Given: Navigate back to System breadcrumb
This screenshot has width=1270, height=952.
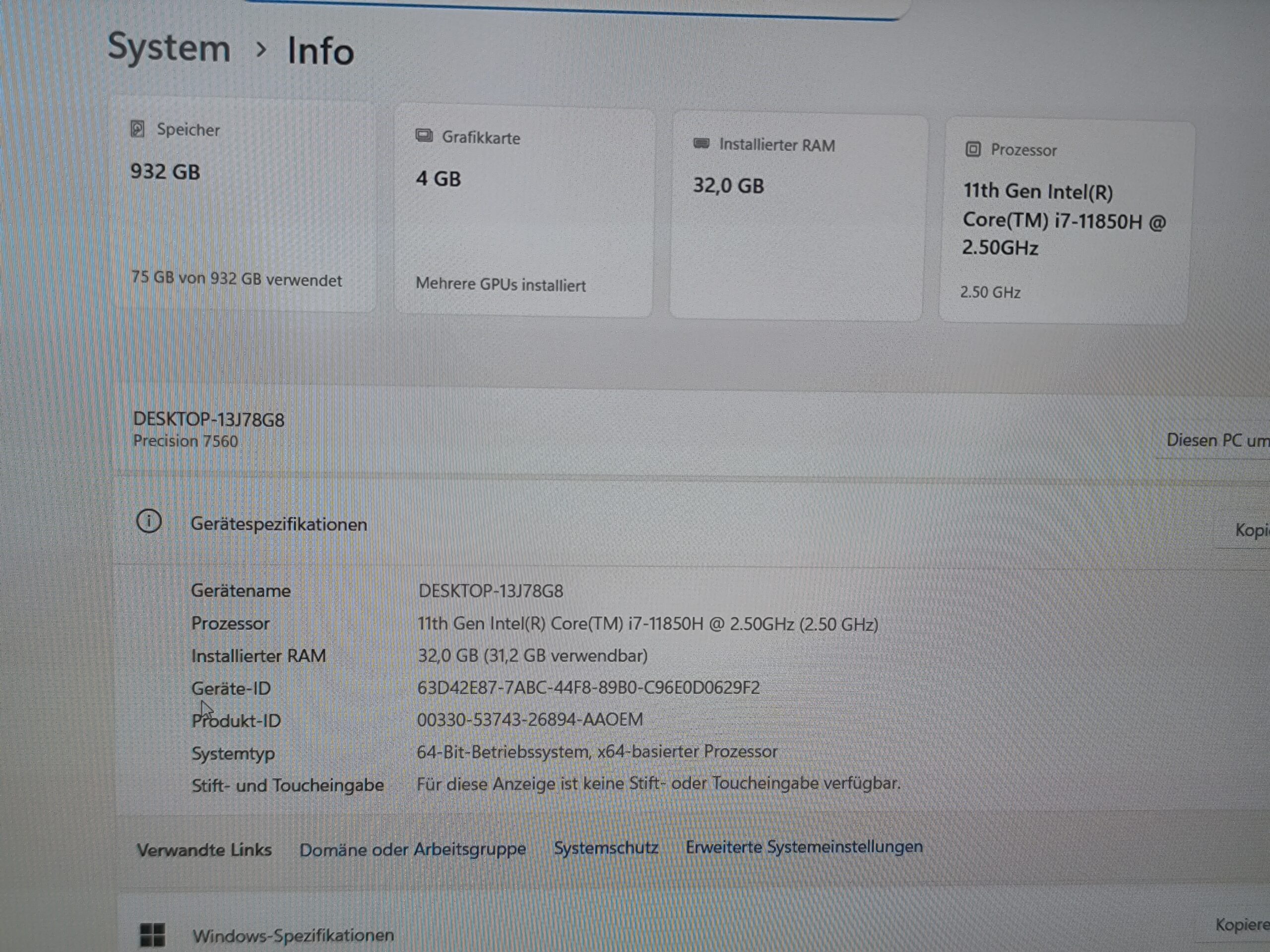Looking at the screenshot, I should [x=169, y=48].
